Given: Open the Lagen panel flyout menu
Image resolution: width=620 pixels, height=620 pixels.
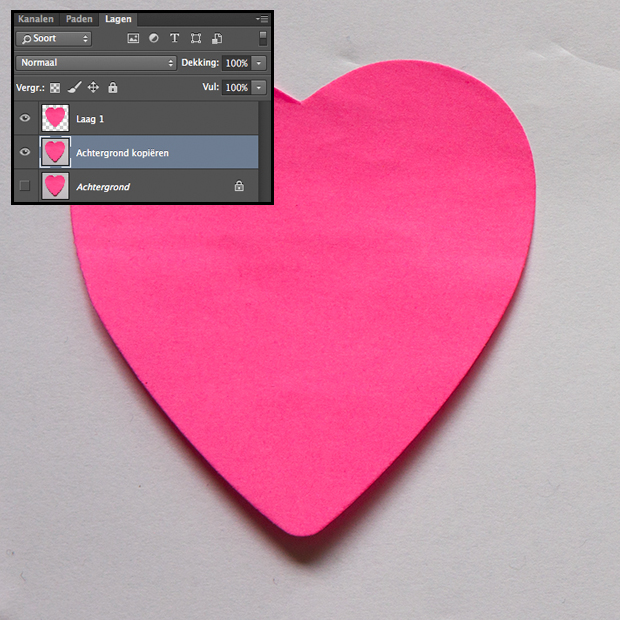Looking at the screenshot, I should click(262, 19).
